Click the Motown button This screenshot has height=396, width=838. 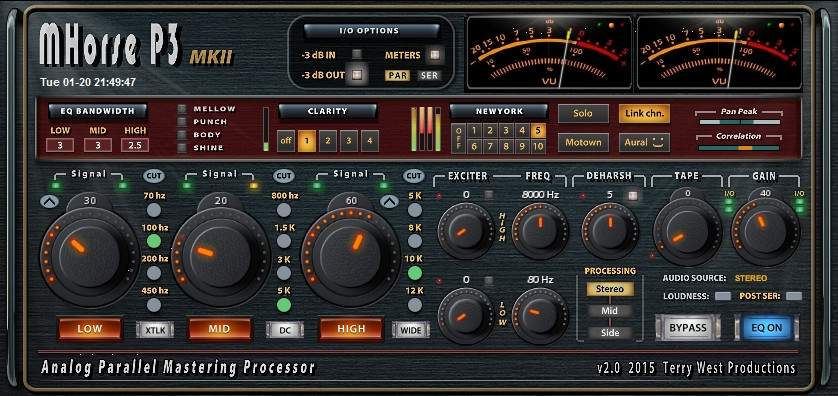pos(583,143)
